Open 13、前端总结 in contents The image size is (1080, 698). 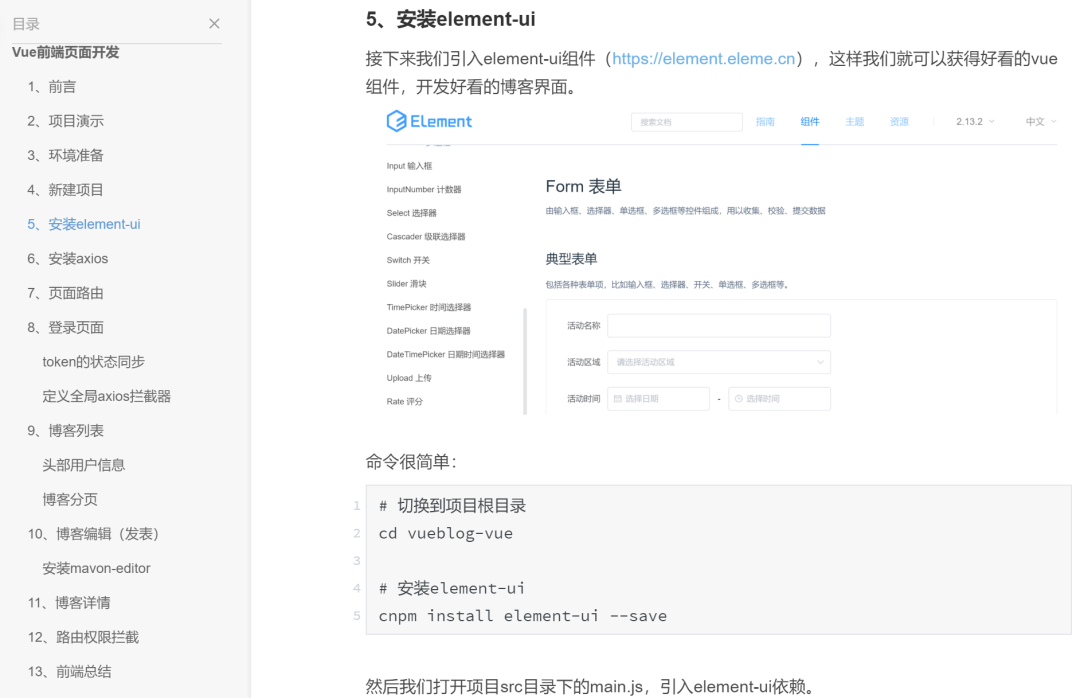69,673
